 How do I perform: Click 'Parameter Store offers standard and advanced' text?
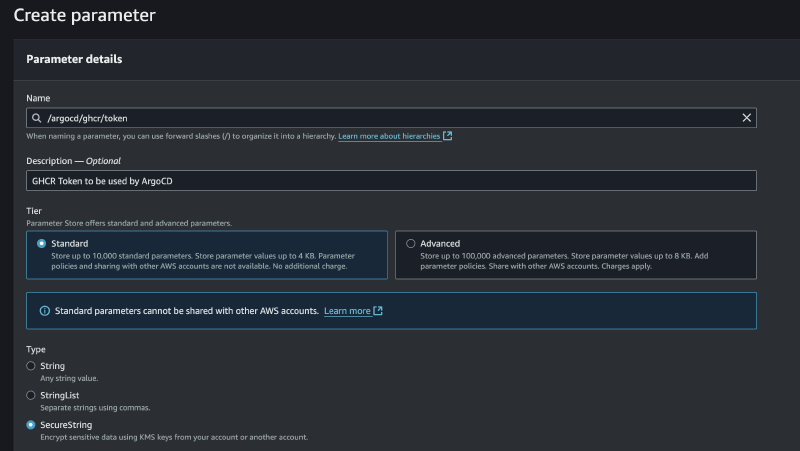coord(129,223)
